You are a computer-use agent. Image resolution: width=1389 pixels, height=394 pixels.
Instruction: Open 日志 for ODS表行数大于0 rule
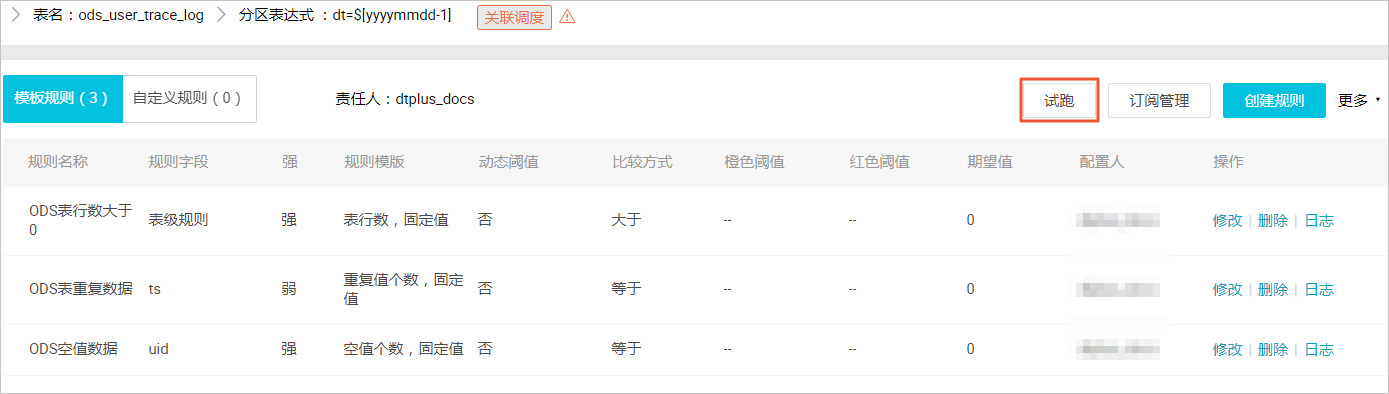pyautogui.click(x=1319, y=220)
